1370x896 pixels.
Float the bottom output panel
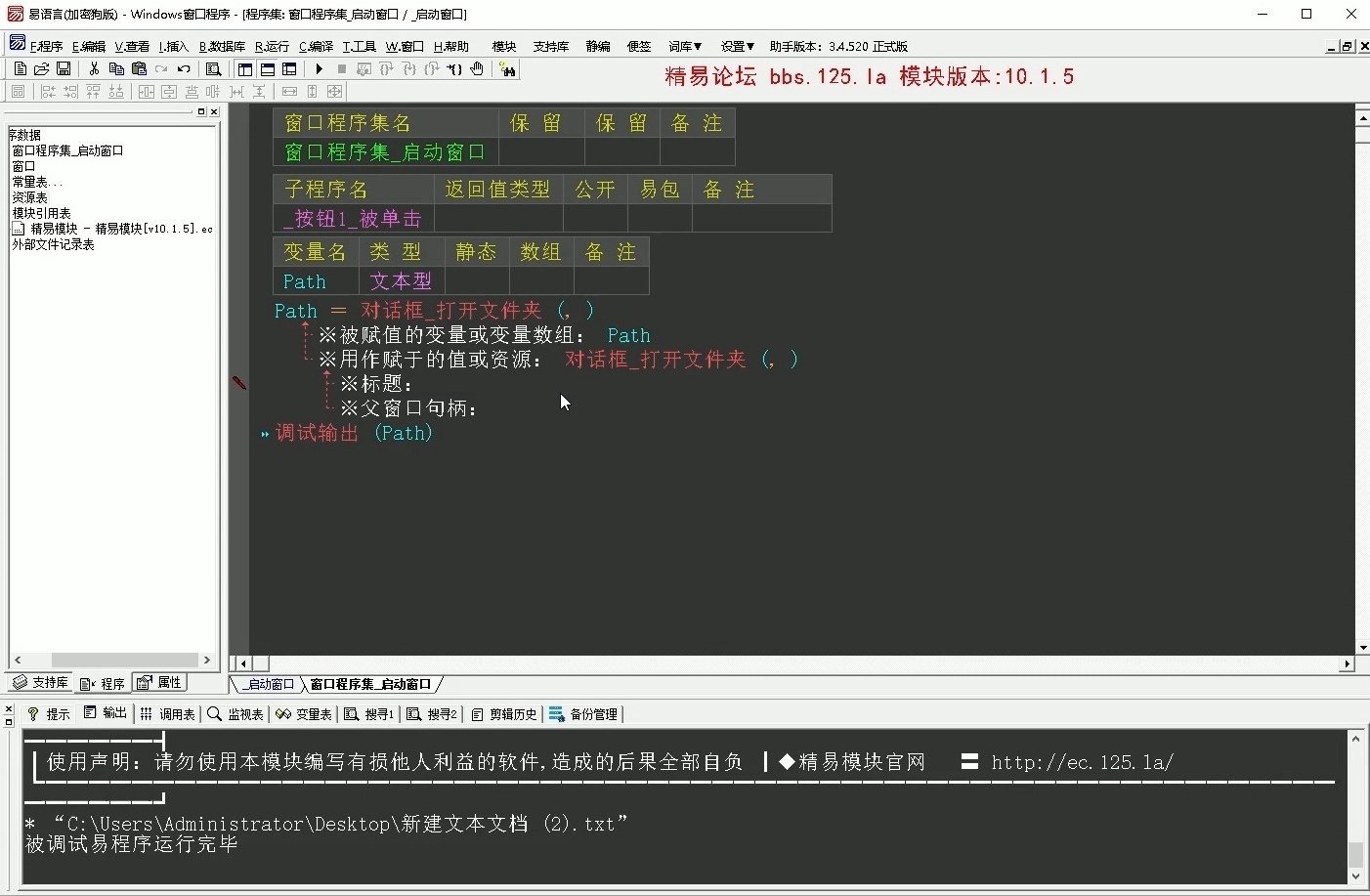[8, 722]
